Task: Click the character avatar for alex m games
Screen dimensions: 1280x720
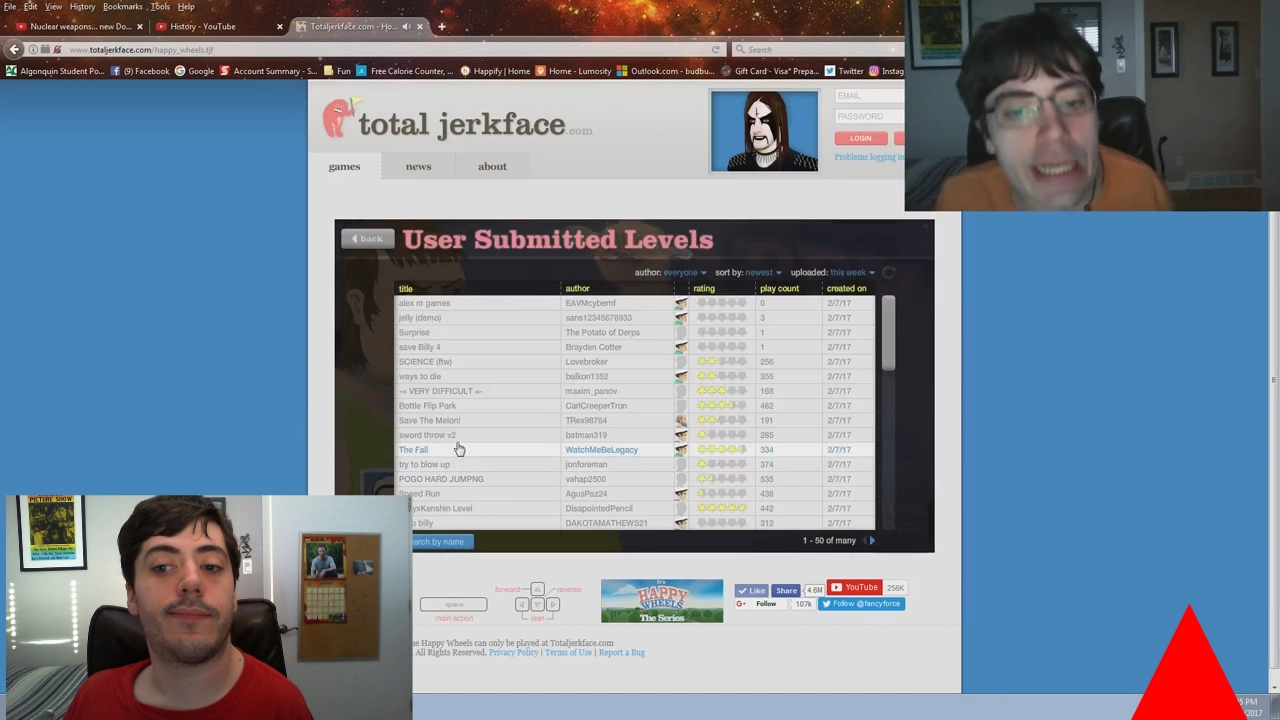Action: click(x=681, y=303)
